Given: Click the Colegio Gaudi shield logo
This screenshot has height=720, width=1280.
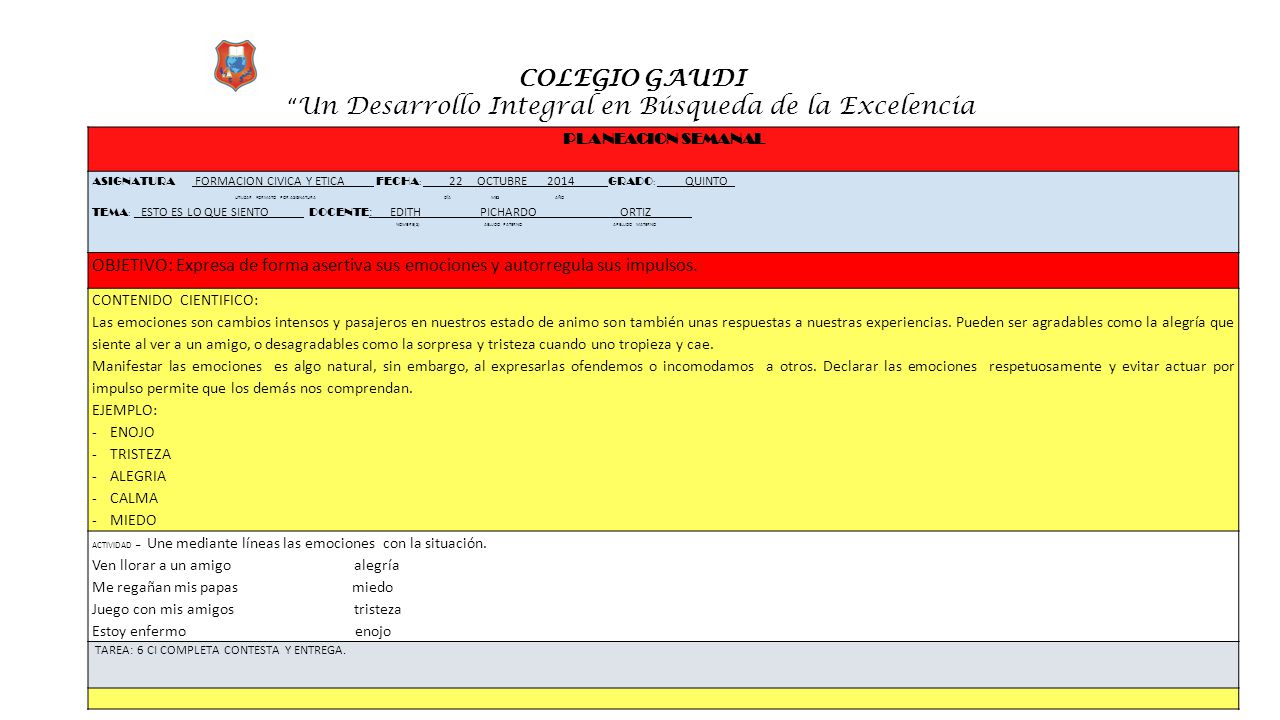Looking at the screenshot, I should point(236,66).
